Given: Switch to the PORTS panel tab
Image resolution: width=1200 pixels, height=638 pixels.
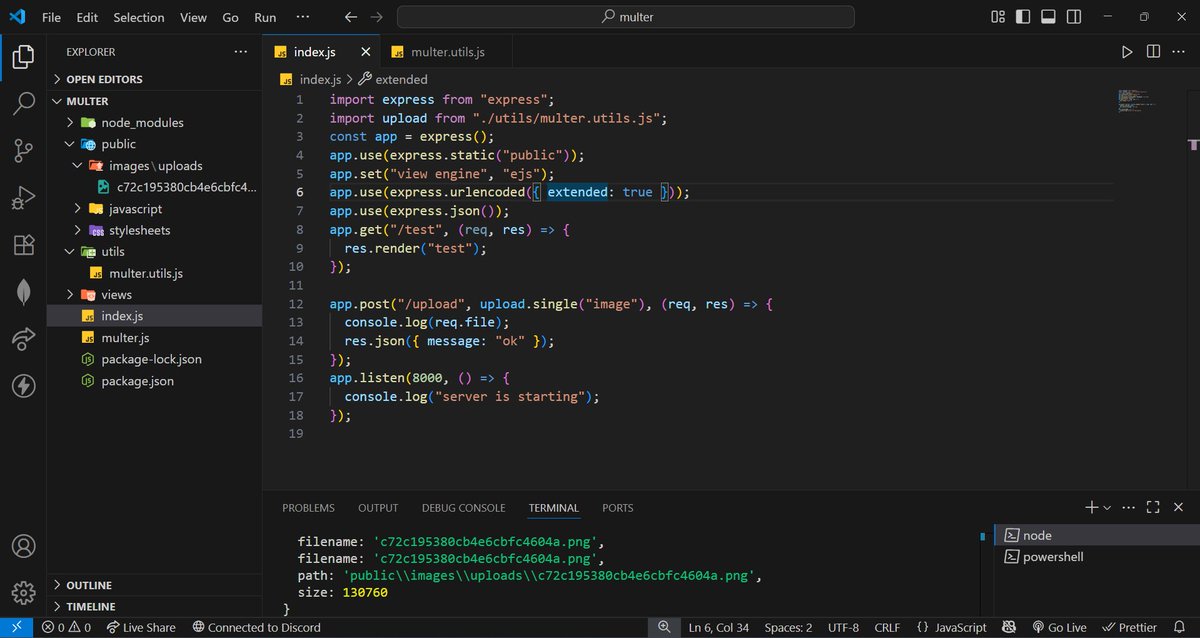Looking at the screenshot, I should 618,508.
